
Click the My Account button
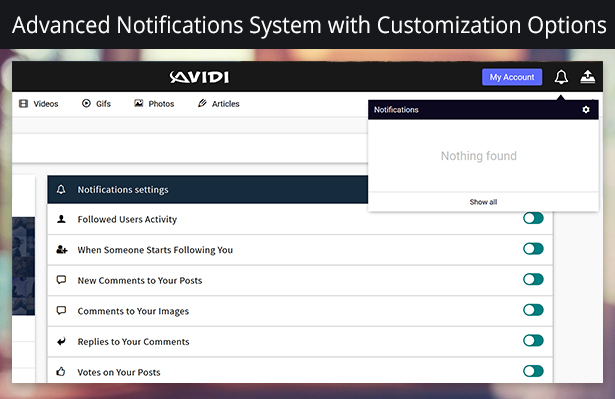click(x=512, y=77)
